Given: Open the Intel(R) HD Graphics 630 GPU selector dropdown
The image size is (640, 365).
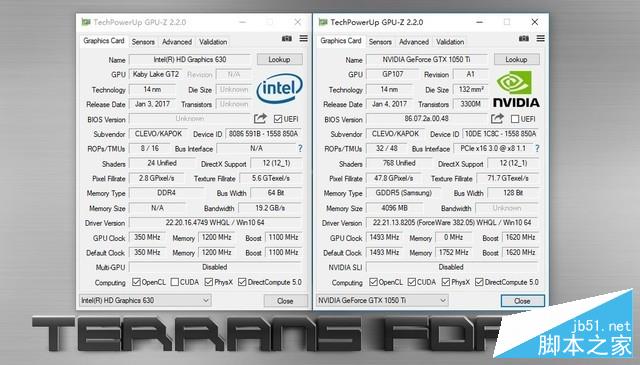Looking at the screenshot, I should click(145, 300).
